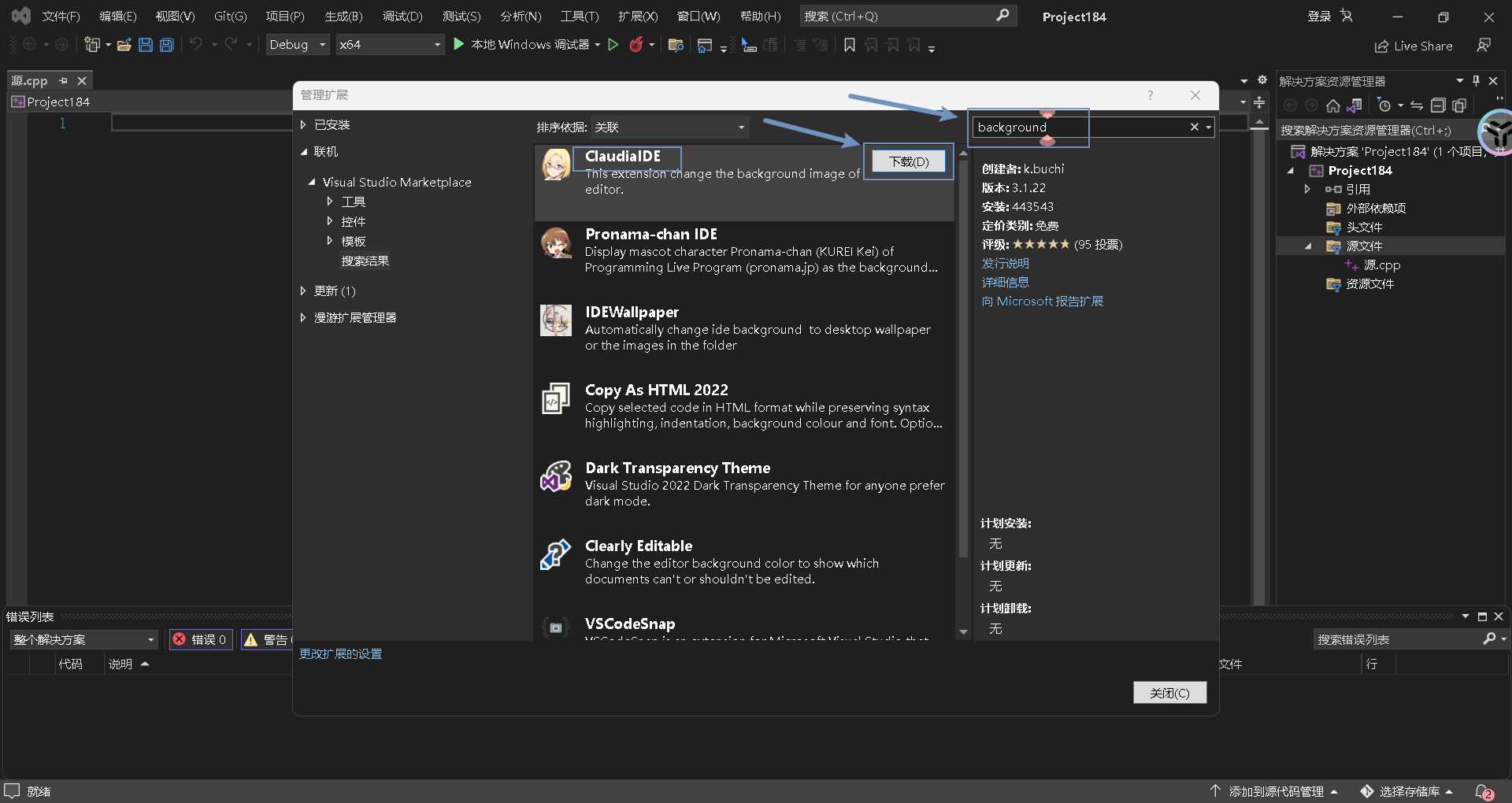The height and width of the screenshot is (803, 1512).
Task: Open the release notes link
Action: click(1005, 264)
